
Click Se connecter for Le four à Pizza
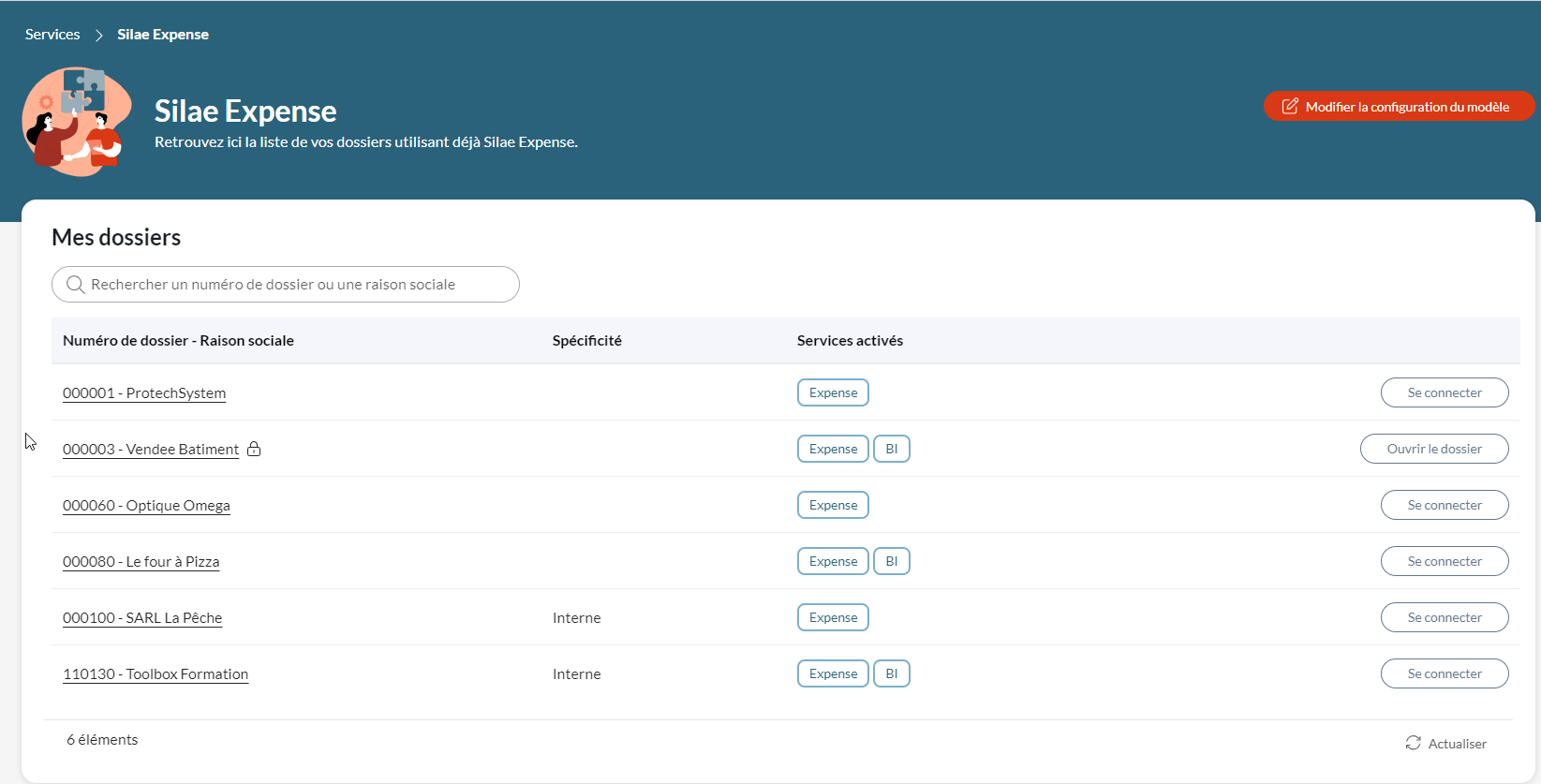point(1445,561)
